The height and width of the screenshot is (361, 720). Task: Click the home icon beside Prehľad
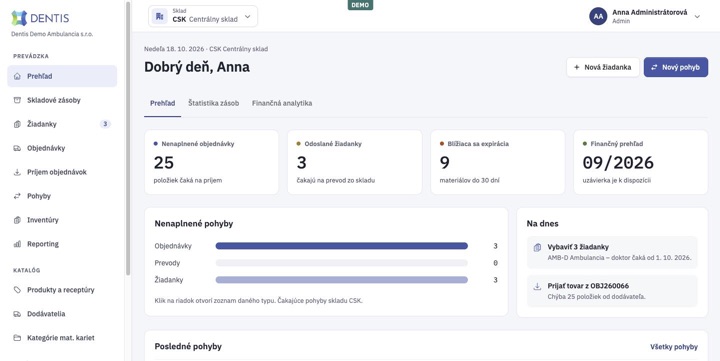(17, 76)
